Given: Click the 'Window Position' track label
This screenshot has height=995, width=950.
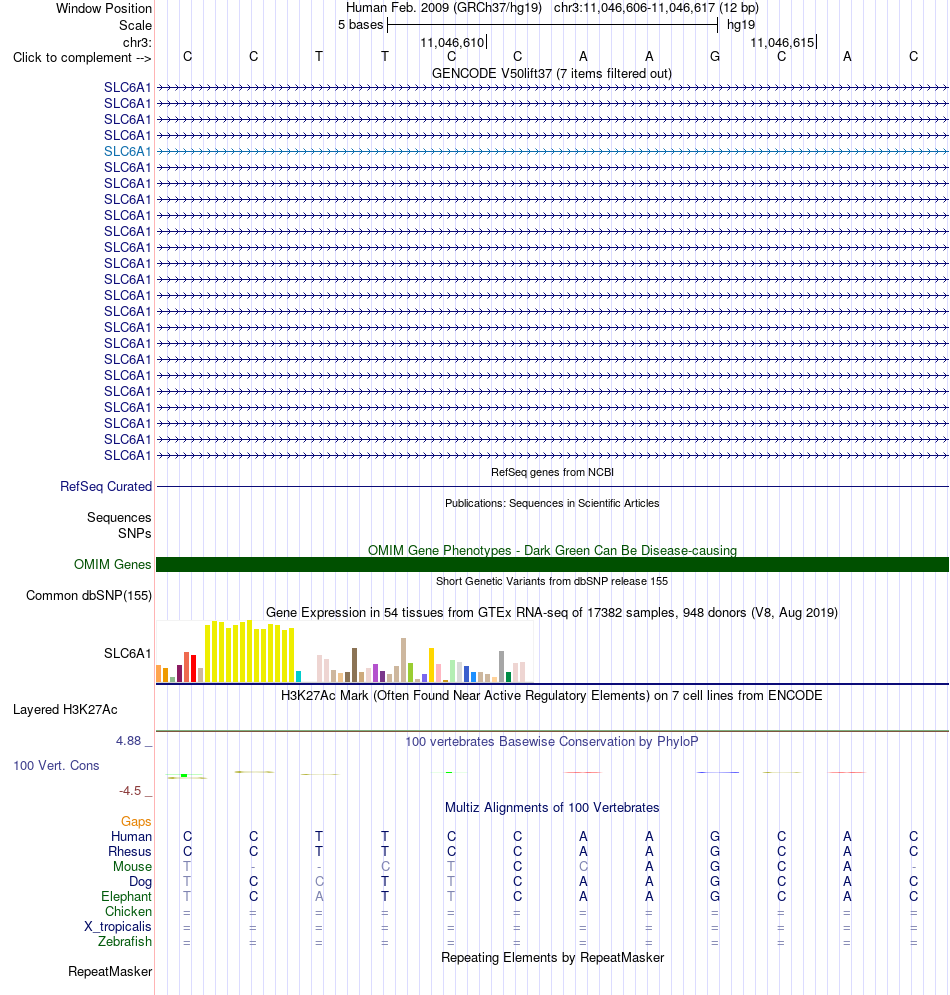Looking at the screenshot, I should click(104, 9).
